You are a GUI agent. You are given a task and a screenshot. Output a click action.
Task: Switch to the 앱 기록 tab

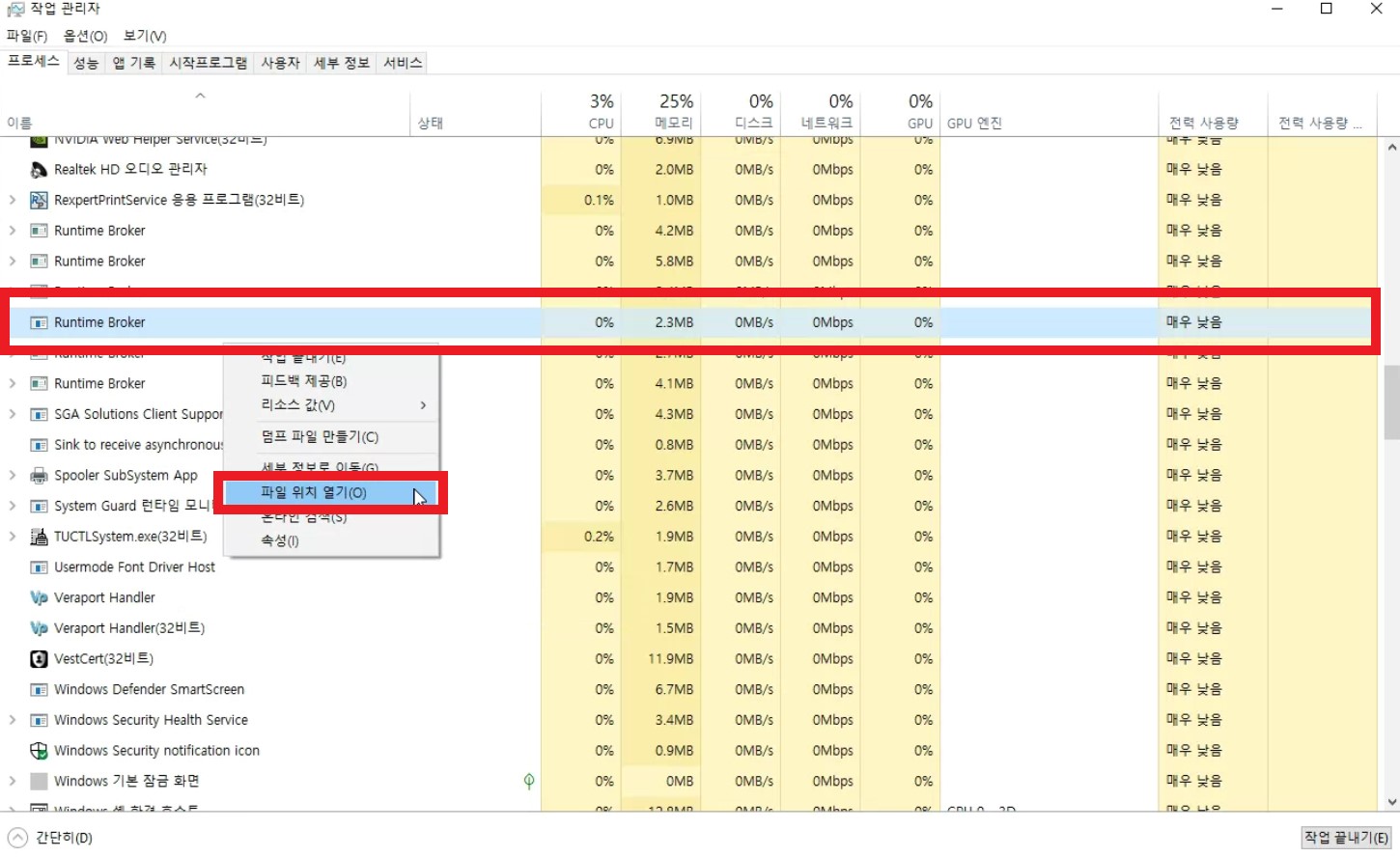tap(133, 63)
